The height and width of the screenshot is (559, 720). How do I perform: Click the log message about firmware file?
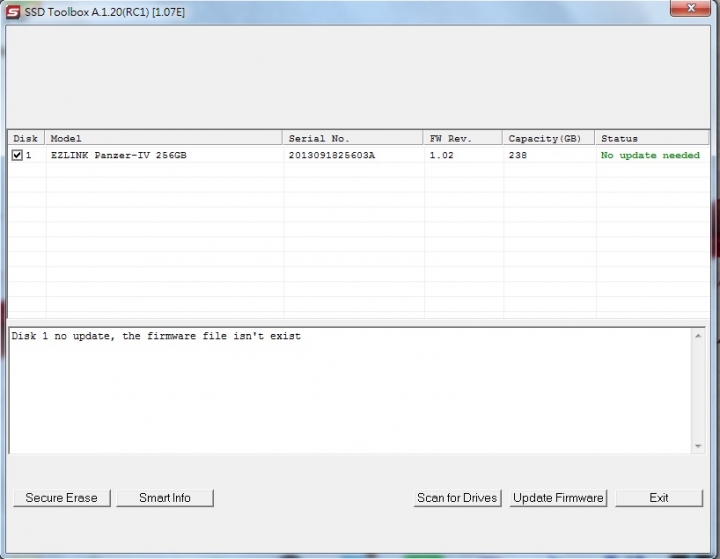tap(156, 336)
